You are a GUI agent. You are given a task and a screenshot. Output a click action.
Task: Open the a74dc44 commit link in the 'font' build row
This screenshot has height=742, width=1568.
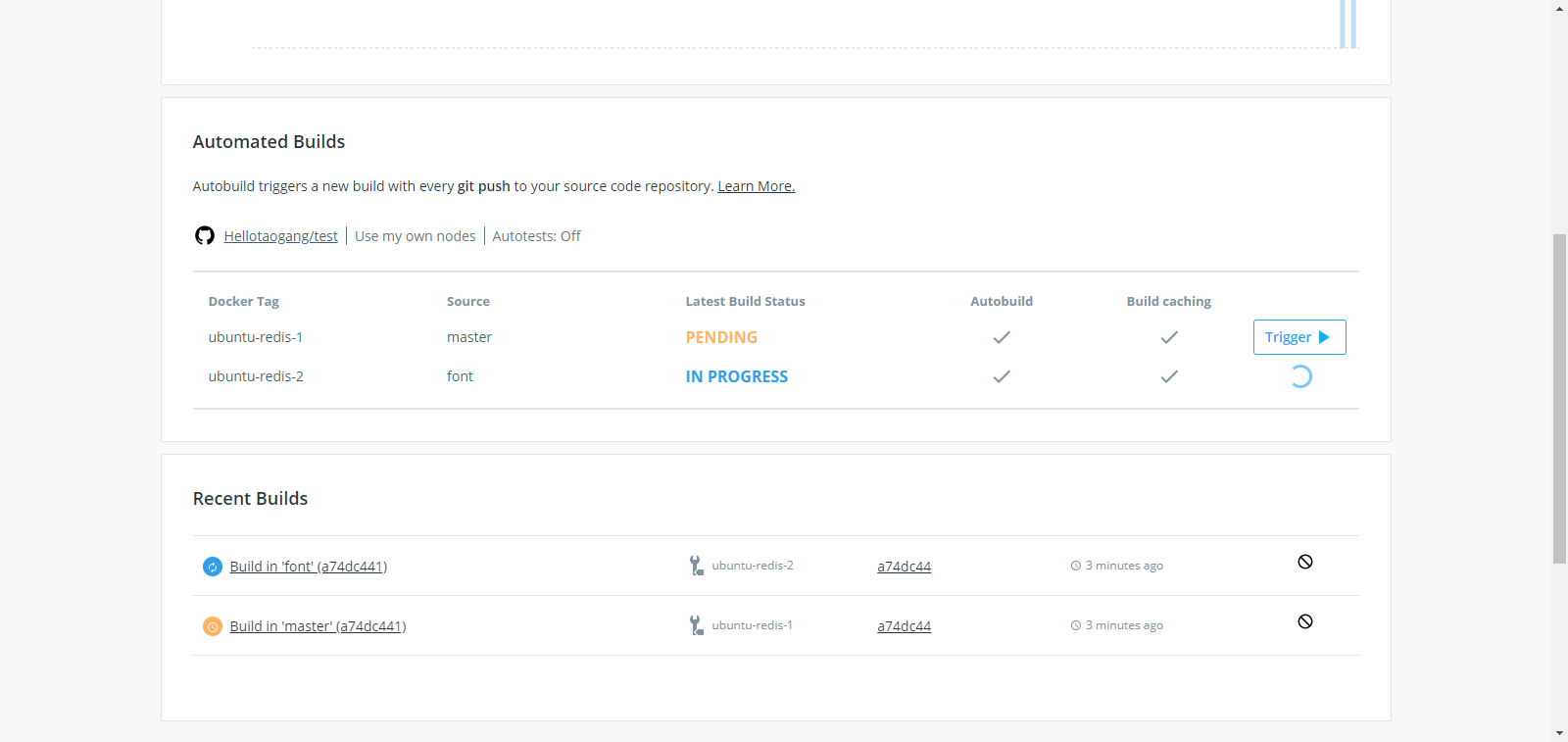pos(904,567)
